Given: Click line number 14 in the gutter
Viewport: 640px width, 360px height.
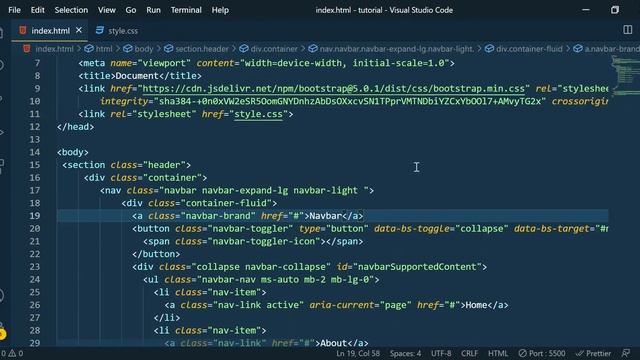Looking at the screenshot, I should (35, 152).
